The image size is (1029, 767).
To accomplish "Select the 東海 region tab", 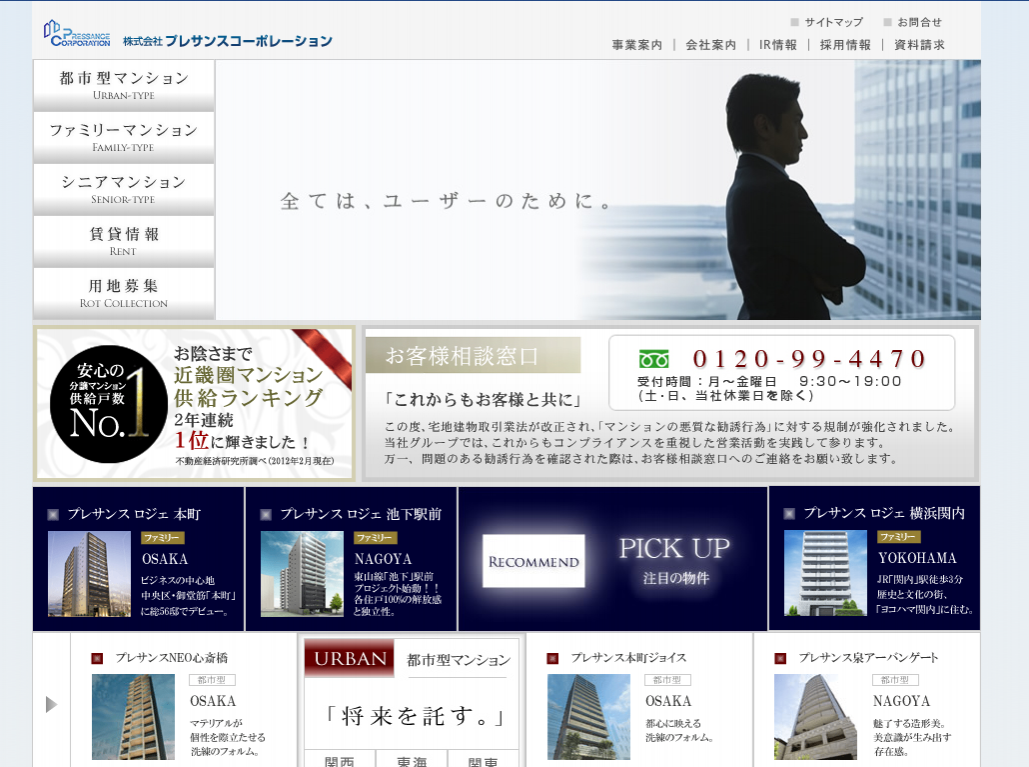I will [411, 758].
